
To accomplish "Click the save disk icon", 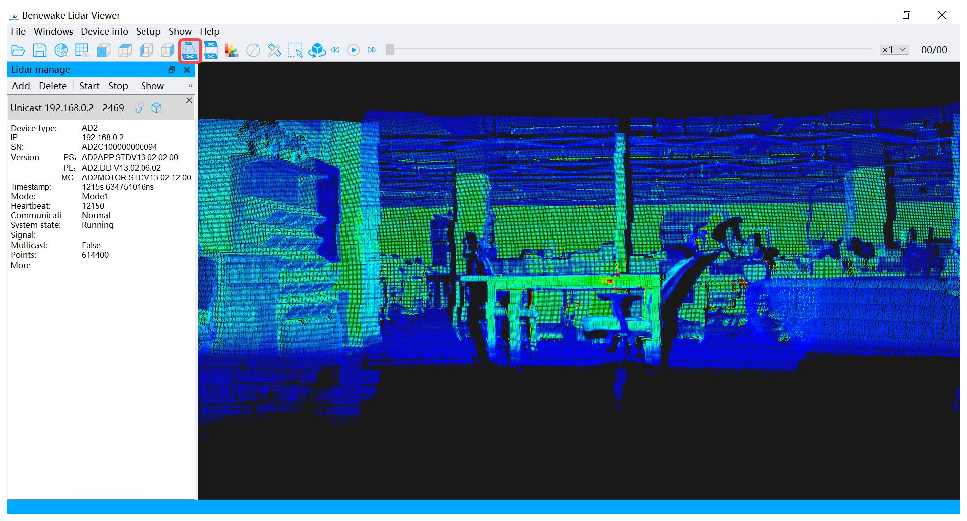I will point(39,51).
